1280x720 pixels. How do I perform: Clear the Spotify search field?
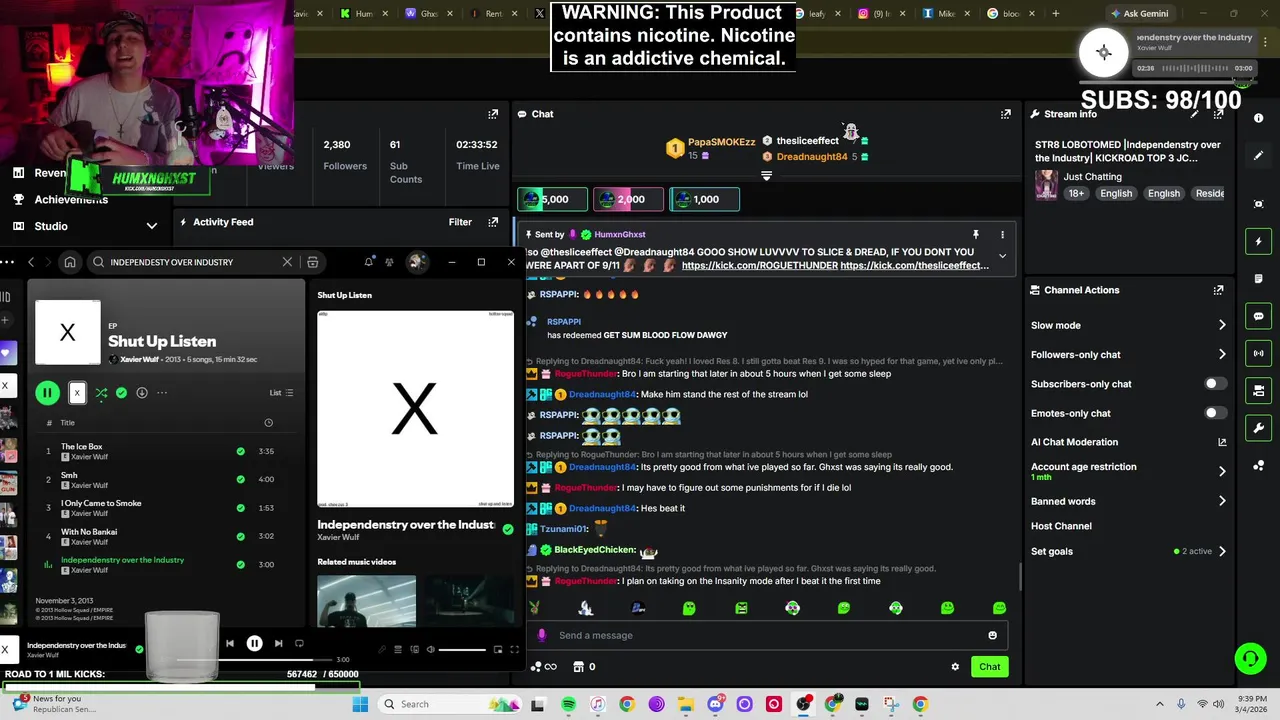287,262
